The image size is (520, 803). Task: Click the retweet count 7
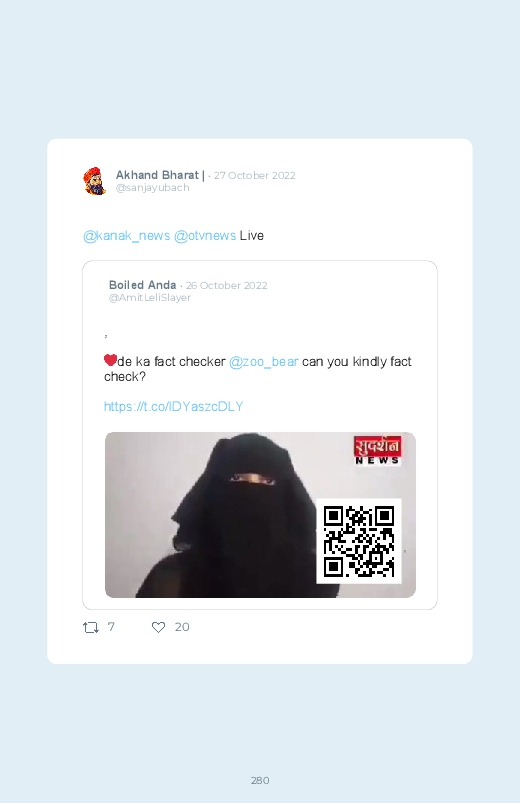[x=111, y=627]
